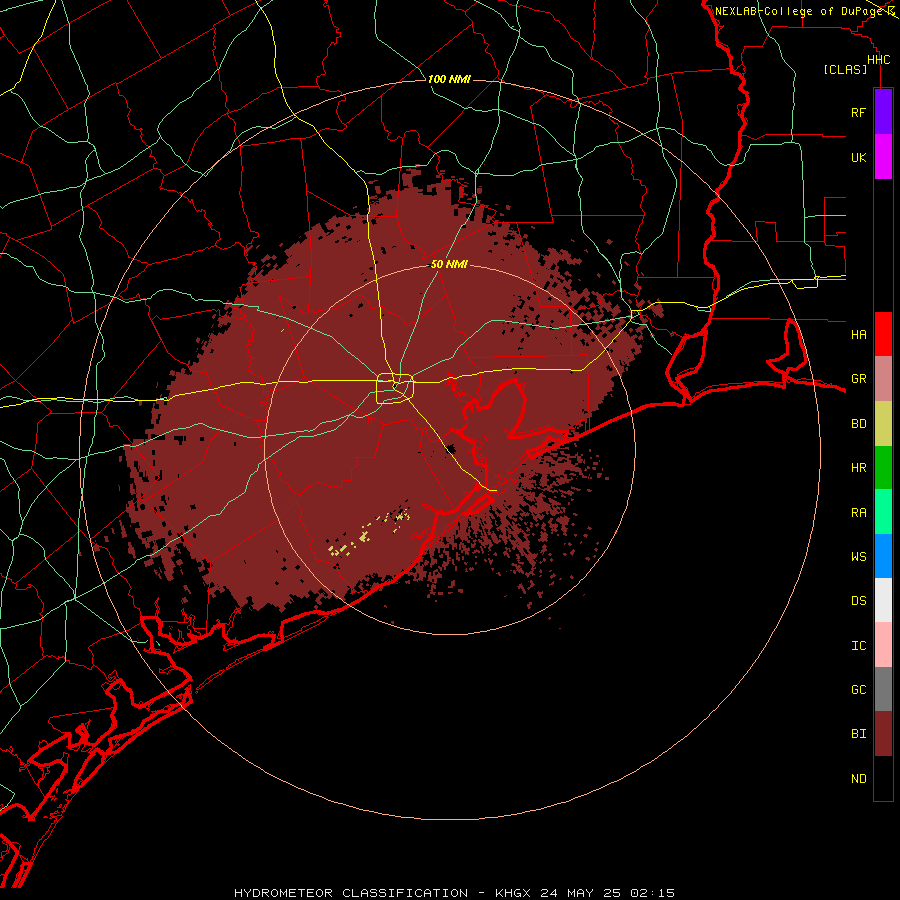Click the BD legend label
Image resolution: width=900 pixels, height=900 pixels.
point(858,424)
